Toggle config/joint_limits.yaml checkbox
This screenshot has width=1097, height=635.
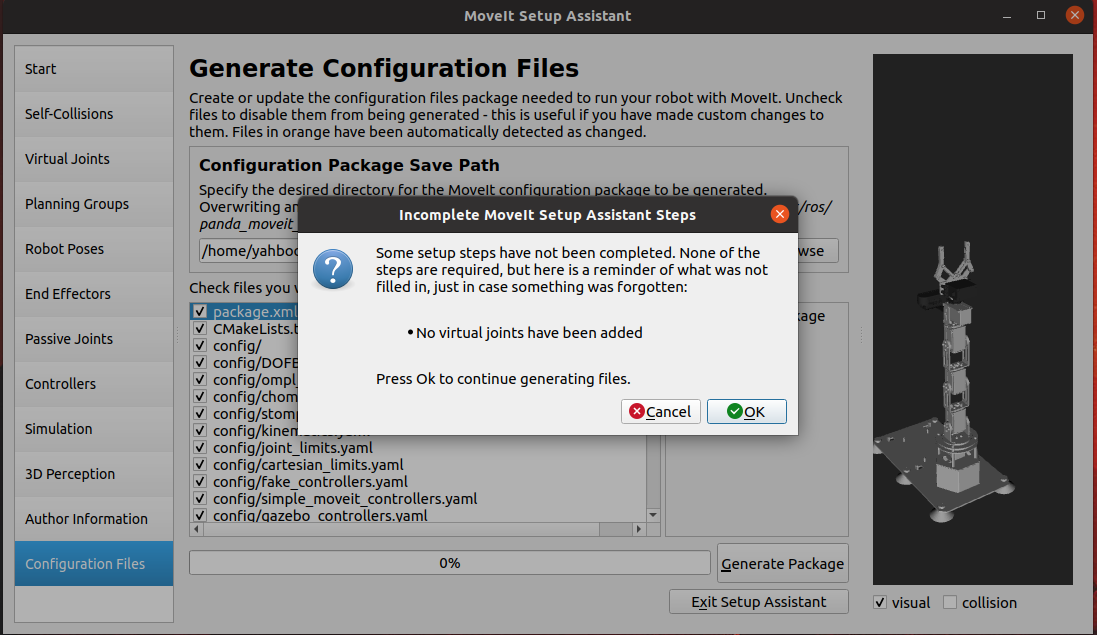coord(200,448)
